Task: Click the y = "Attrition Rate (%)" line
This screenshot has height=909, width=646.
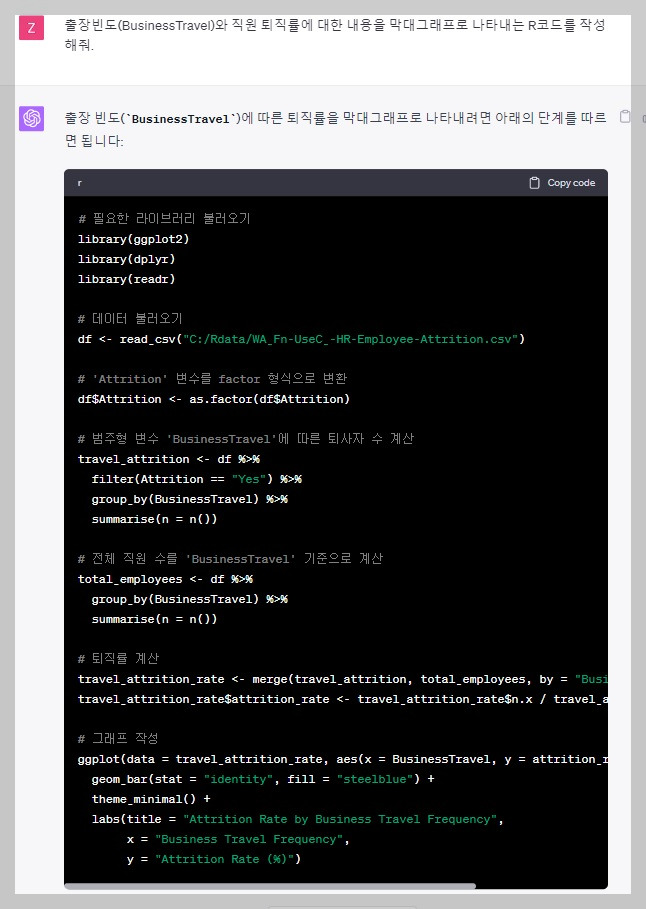Action: (x=213, y=859)
